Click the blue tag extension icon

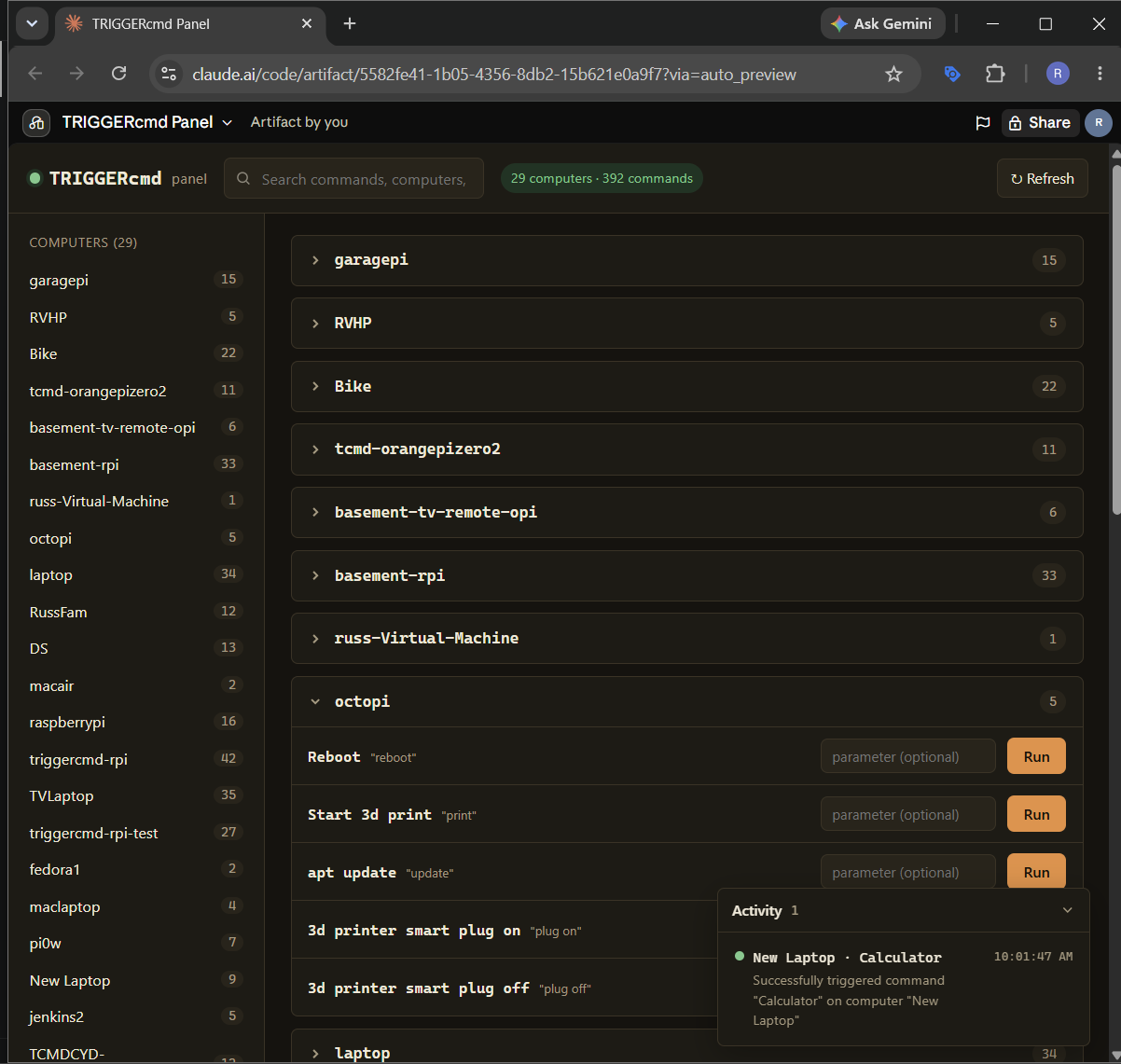coord(952,74)
